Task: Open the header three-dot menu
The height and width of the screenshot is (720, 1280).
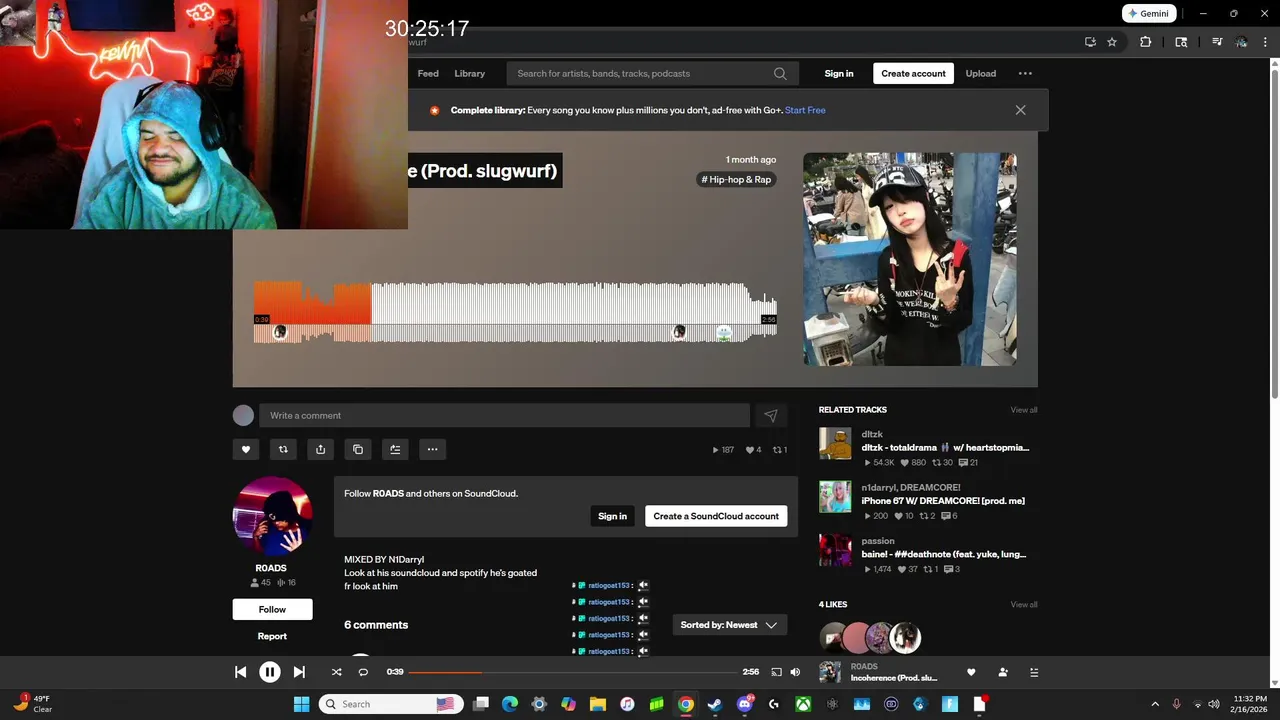Action: (x=1025, y=73)
